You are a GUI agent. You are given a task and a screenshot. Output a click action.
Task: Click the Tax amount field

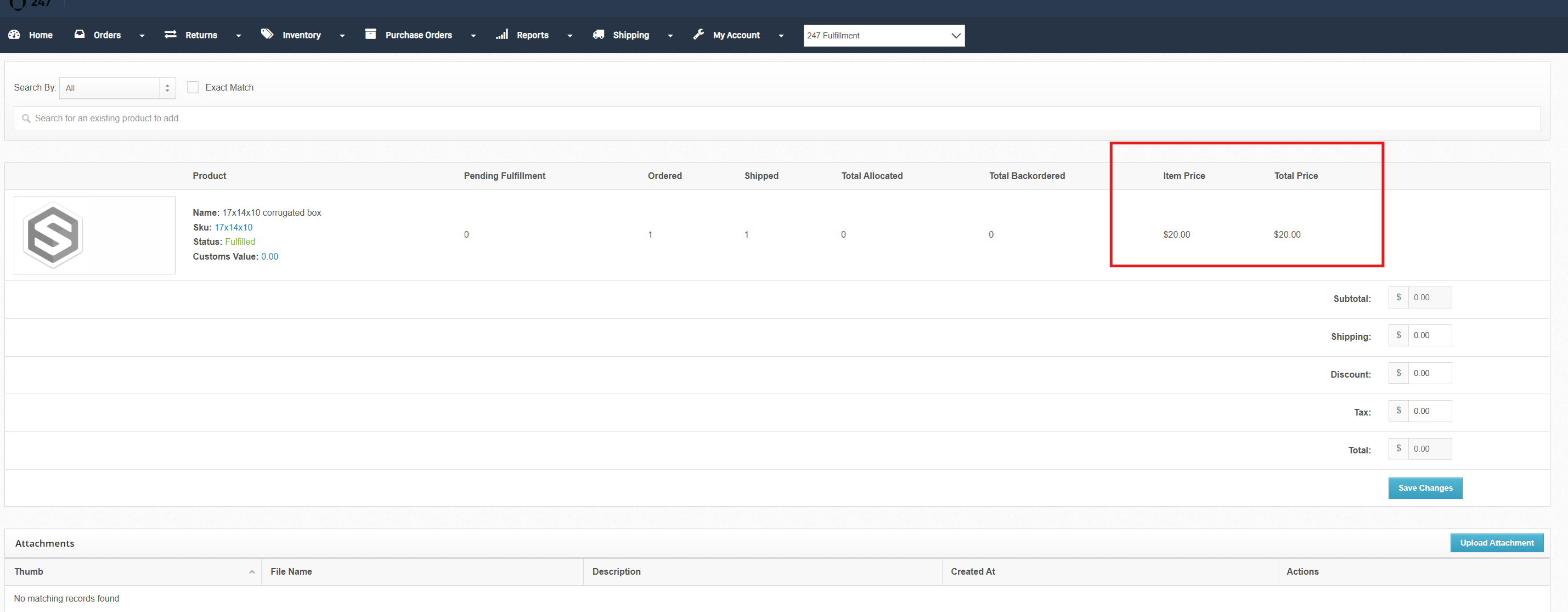1430,411
